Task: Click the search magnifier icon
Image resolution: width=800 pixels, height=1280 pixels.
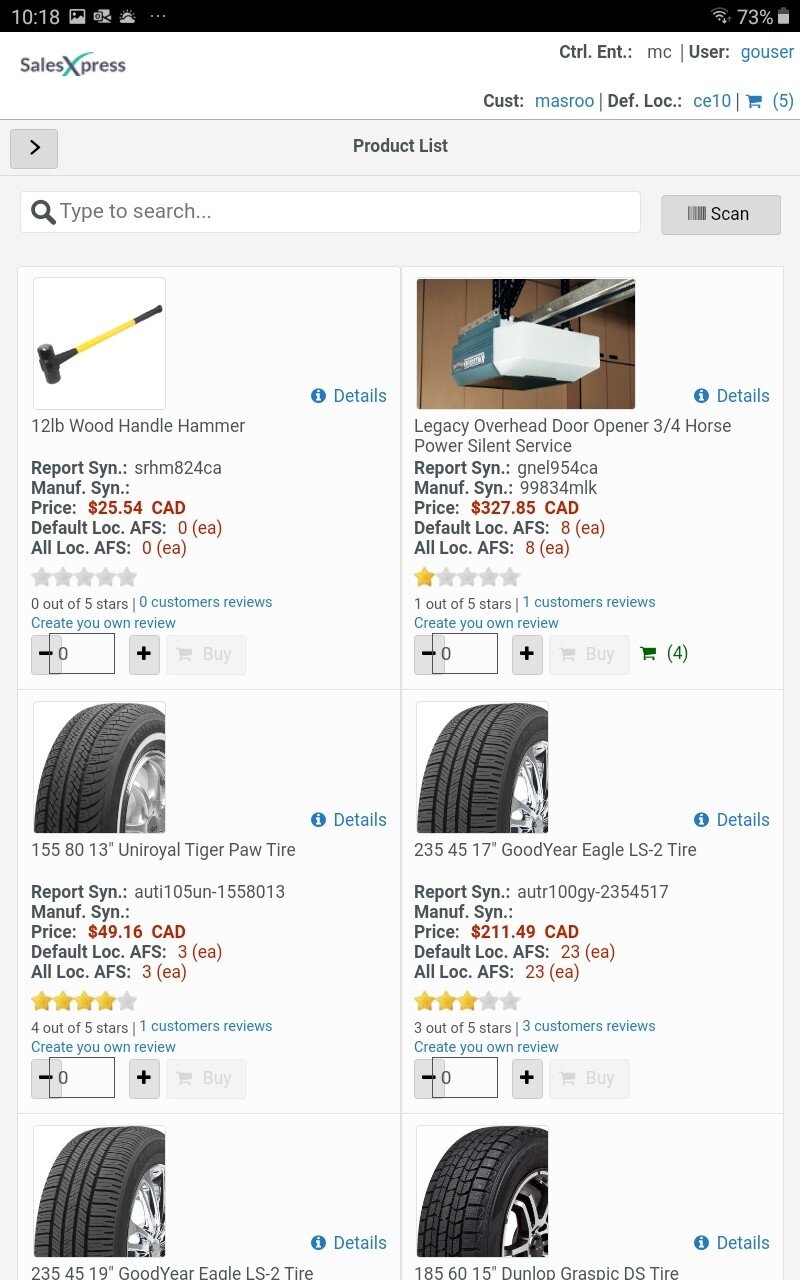Action: (x=43, y=212)
